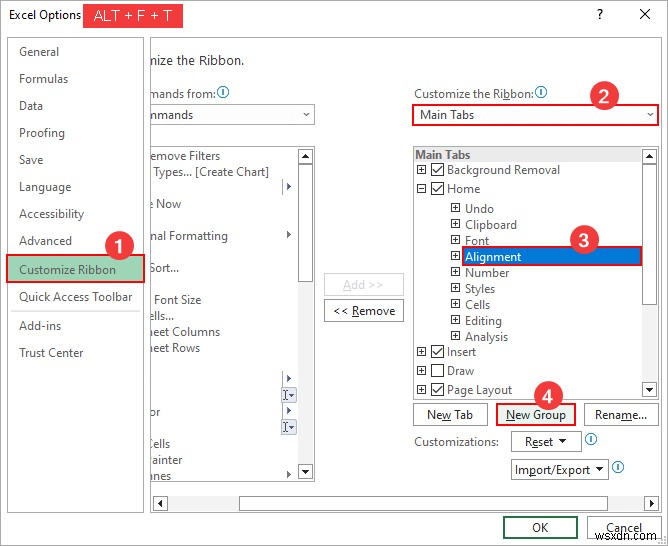Click commands list scroll down arrow
This screenshot has height=546, width=668.
tap(305, 471)
